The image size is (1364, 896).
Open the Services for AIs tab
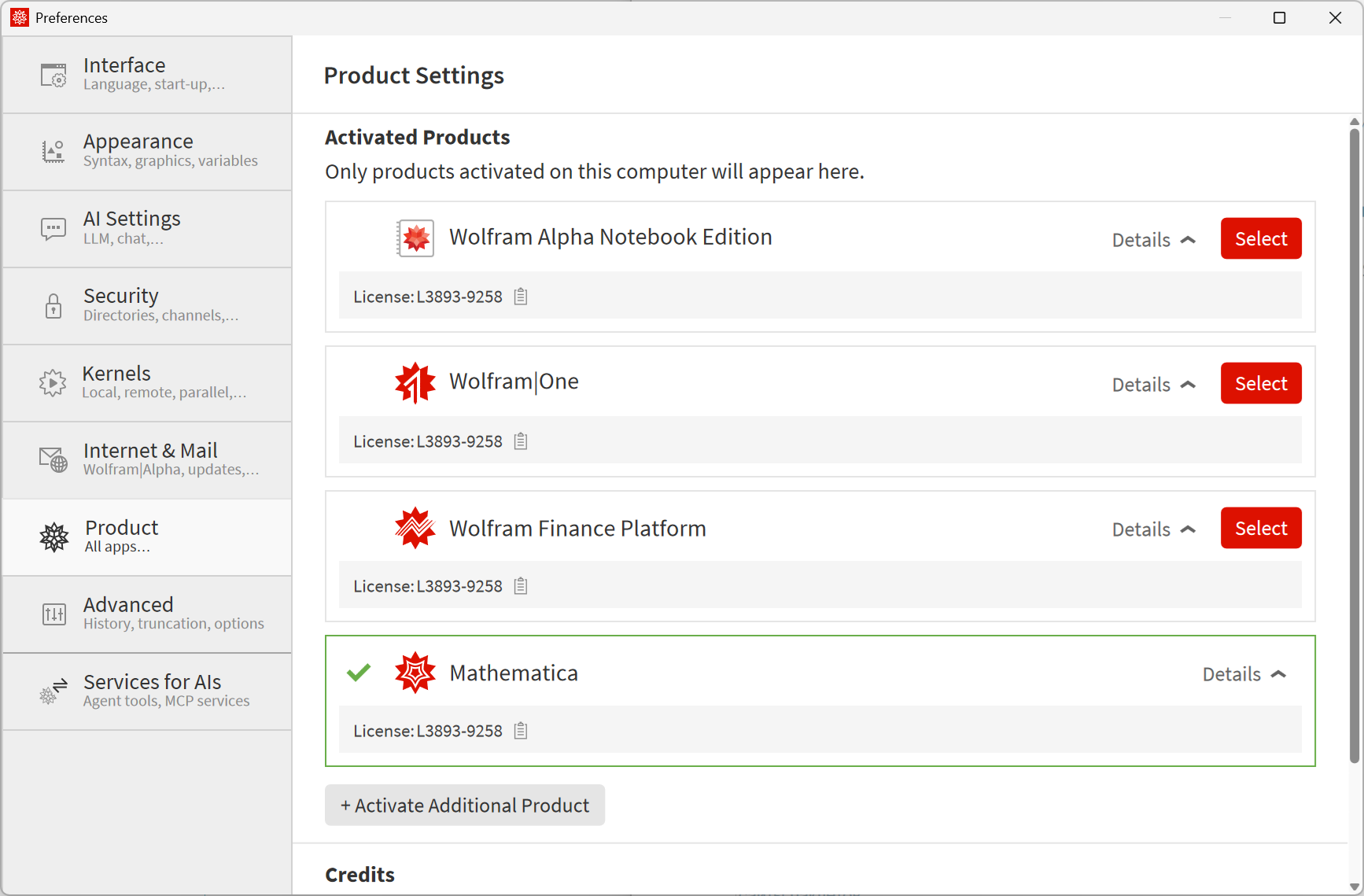147,691
